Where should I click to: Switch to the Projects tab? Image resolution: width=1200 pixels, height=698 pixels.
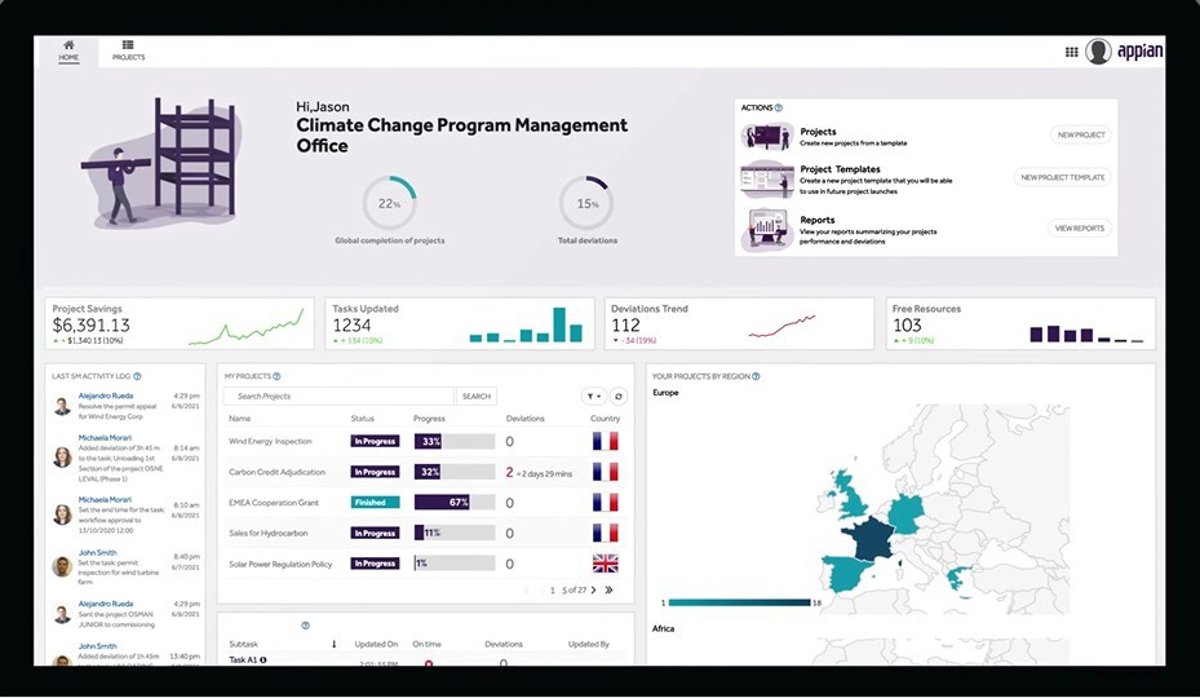coord(128,51)
